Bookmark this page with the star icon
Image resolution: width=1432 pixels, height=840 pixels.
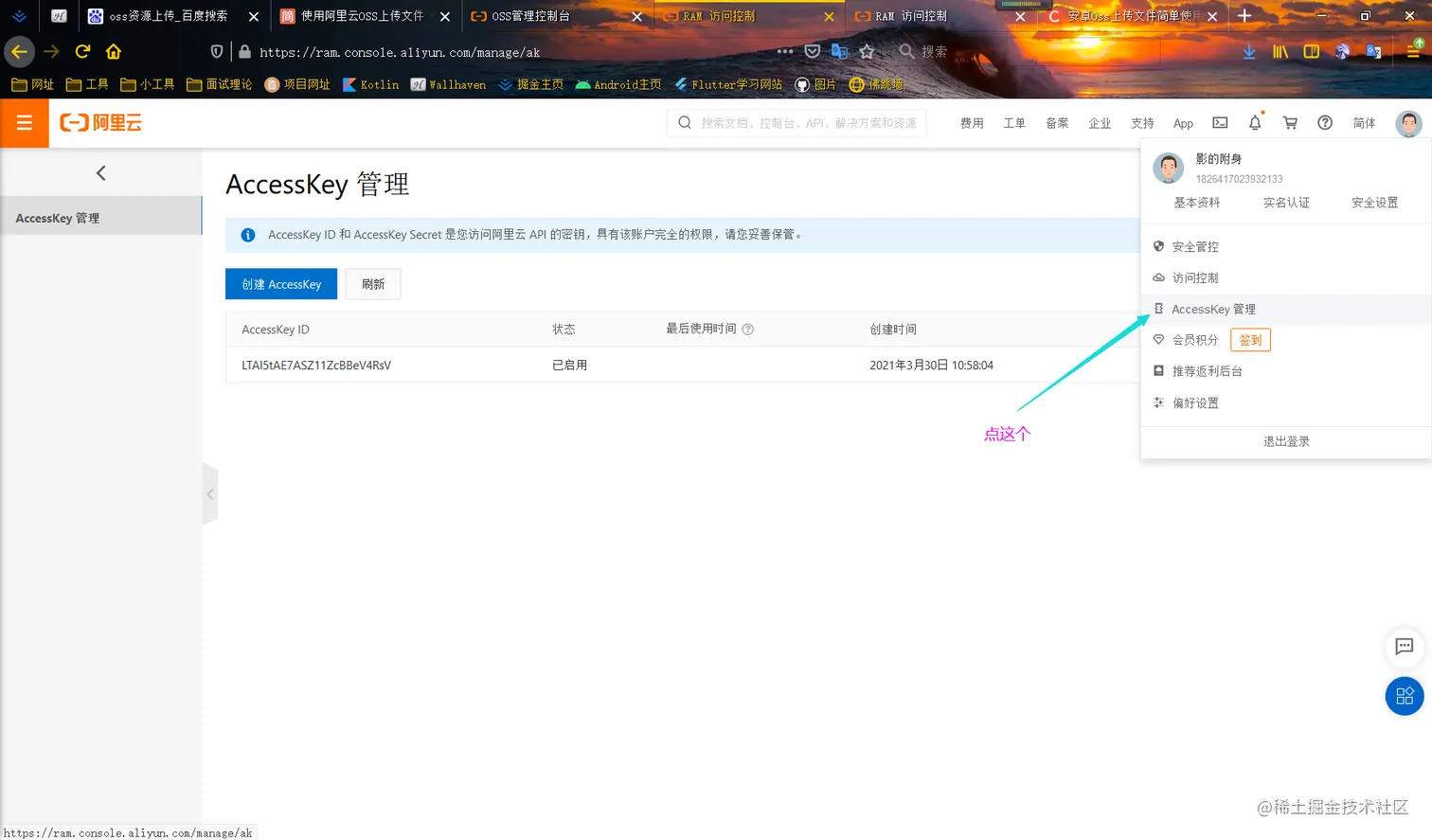tap(868, 52)
